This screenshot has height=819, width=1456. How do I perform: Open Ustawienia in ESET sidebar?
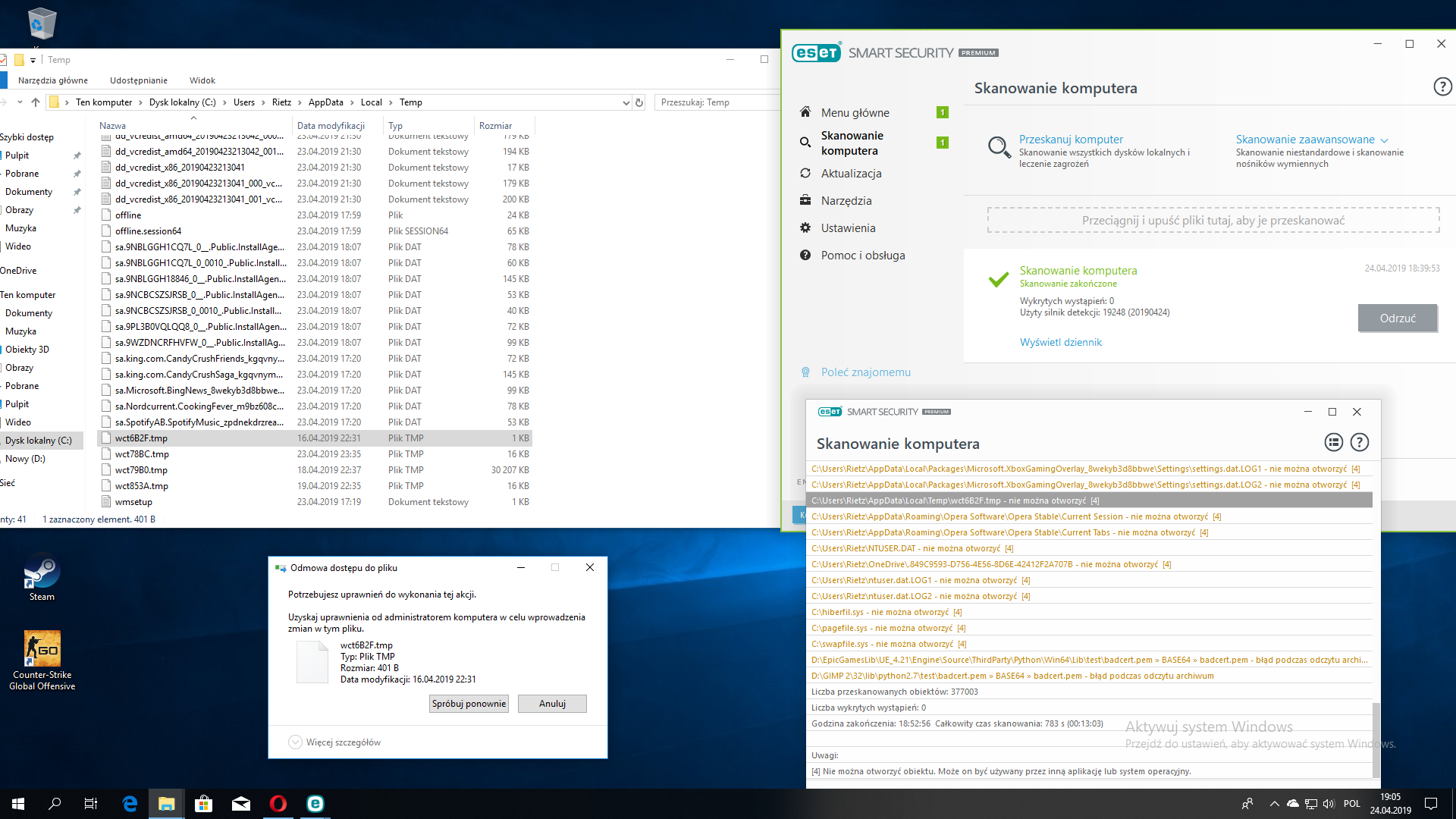848,227
